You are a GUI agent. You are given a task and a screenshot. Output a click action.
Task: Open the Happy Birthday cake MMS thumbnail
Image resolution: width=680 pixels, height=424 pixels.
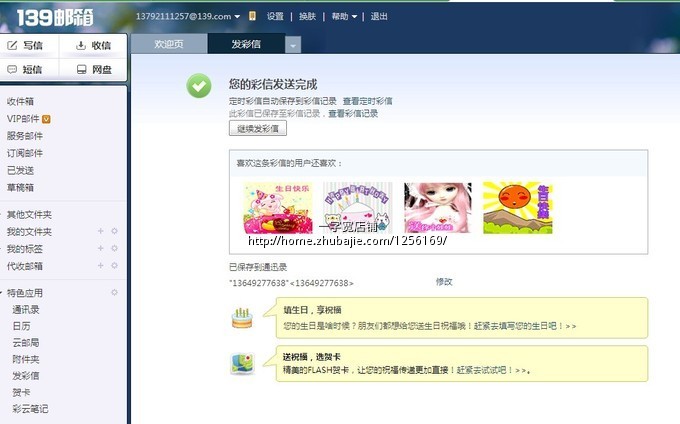click(358, 208)
